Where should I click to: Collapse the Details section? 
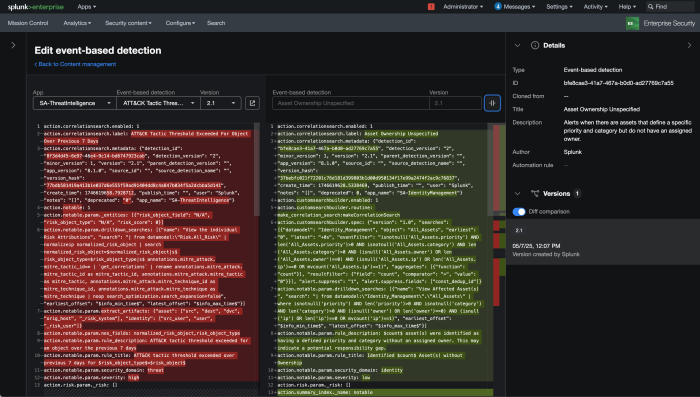pos(517,45)
